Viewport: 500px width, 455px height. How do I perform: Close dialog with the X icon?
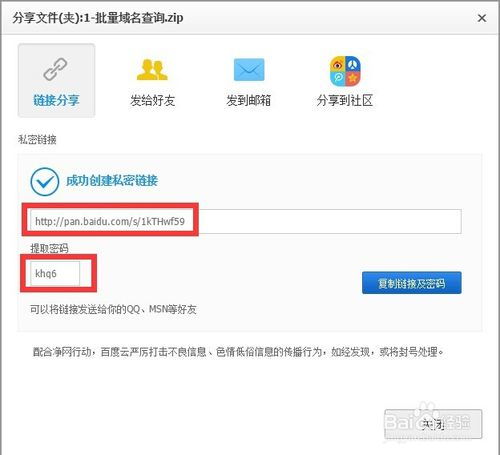[482, 18]
